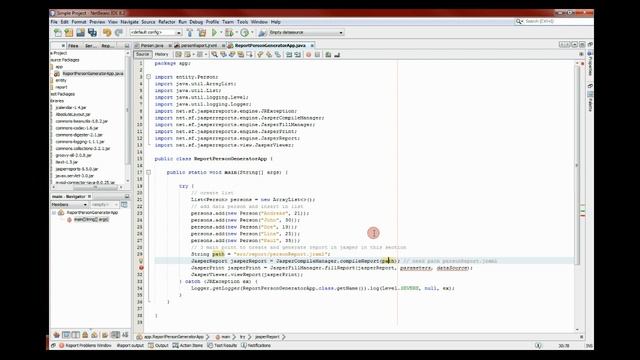This screenshot has width=640, height=360.
Task: Collapse the import block fold marker
Action: point(149,77)
